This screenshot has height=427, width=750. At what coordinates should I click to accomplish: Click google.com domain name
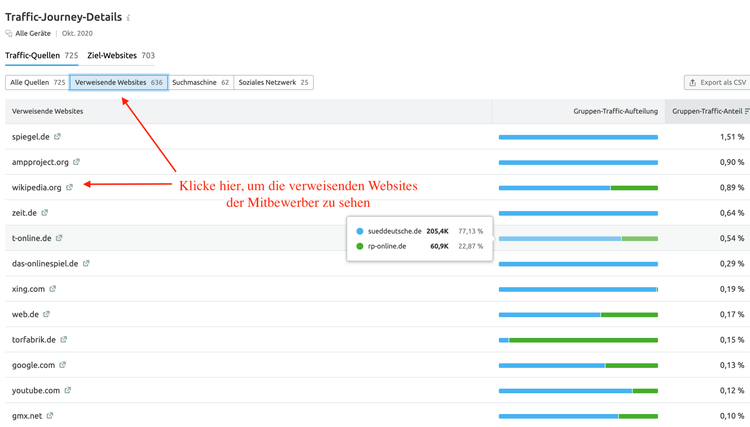click(33, 365)
